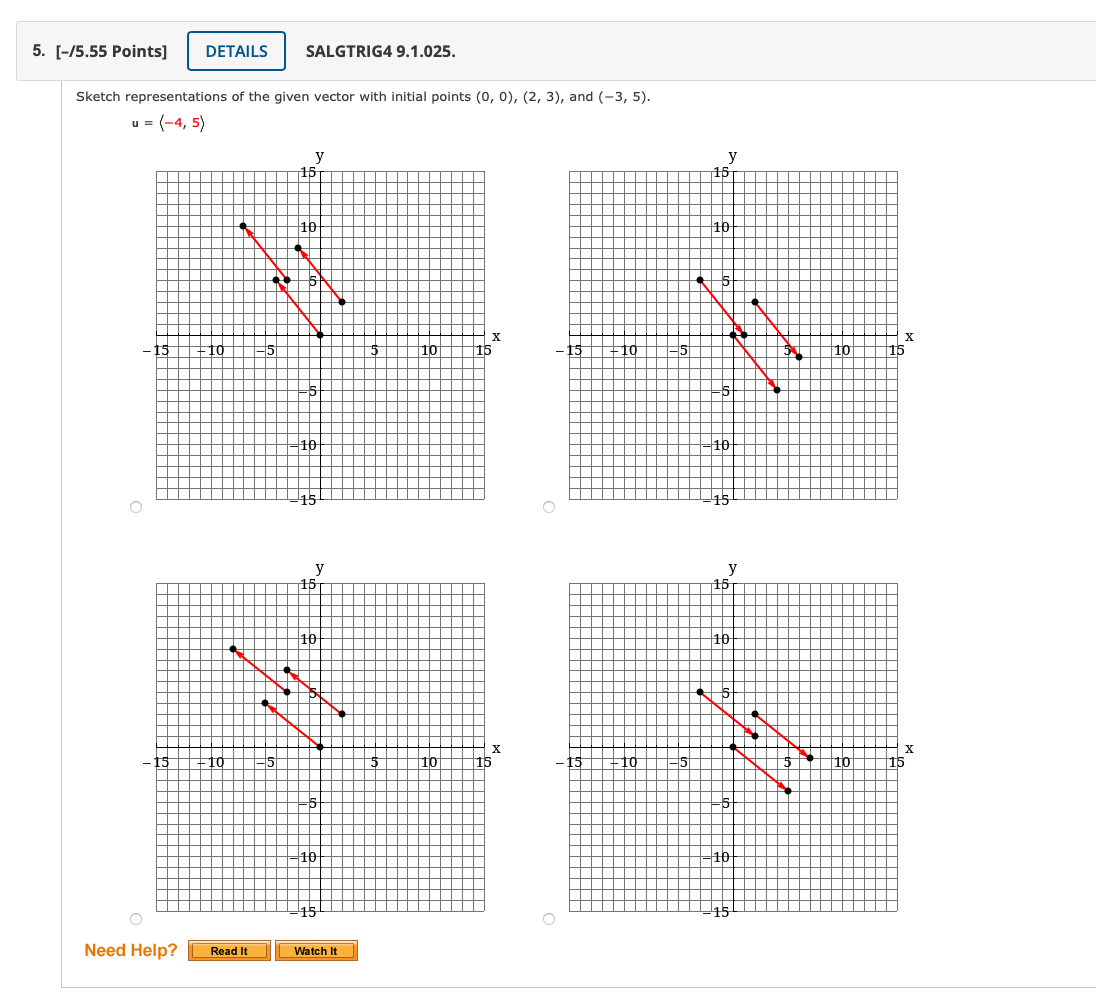Select the radio button below the top-right graph

[x=548, y=507]
